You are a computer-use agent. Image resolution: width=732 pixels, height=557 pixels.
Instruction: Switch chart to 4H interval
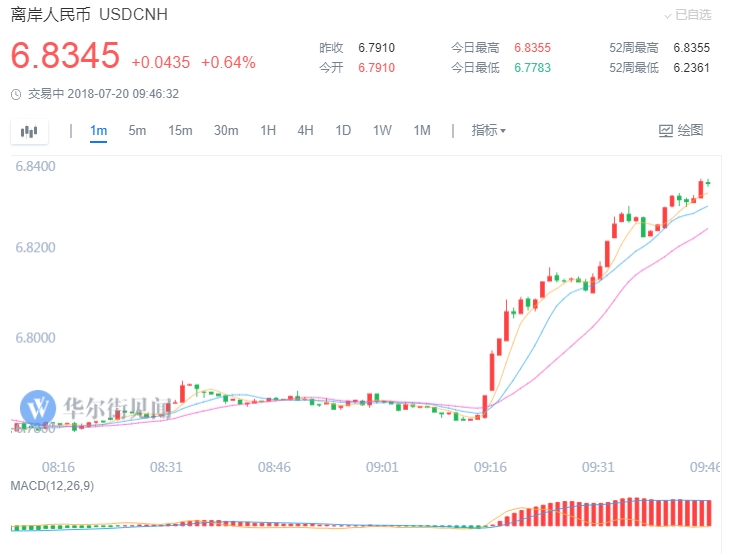(x=305, y=130)
